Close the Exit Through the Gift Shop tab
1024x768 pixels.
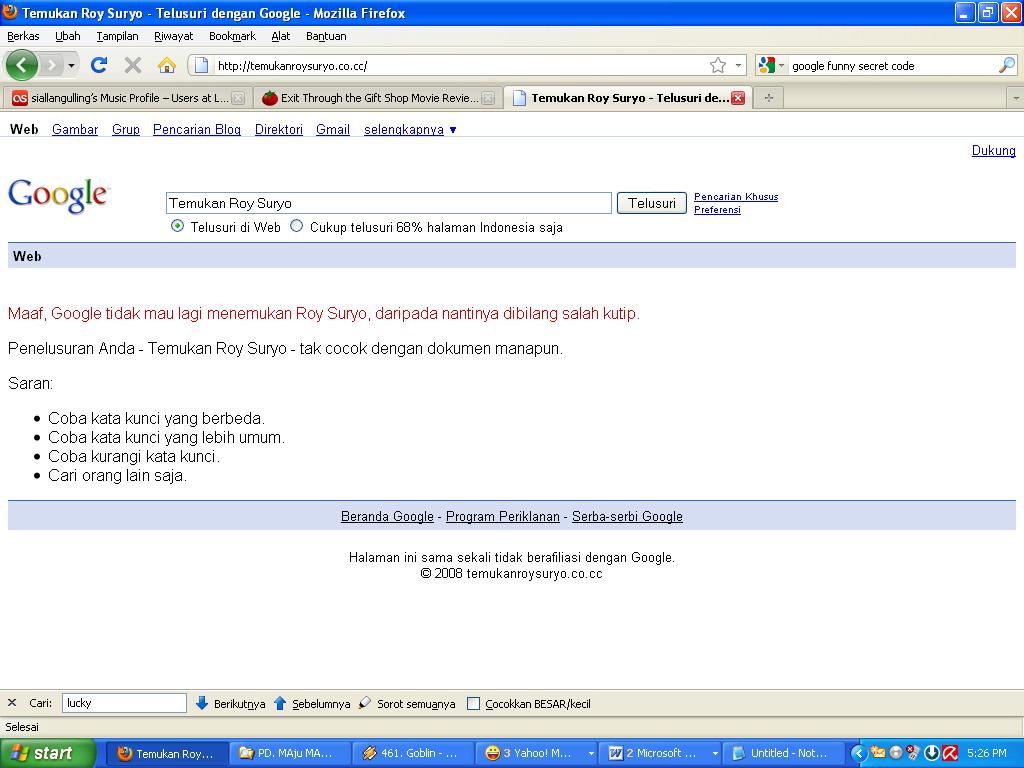[488, 98]
